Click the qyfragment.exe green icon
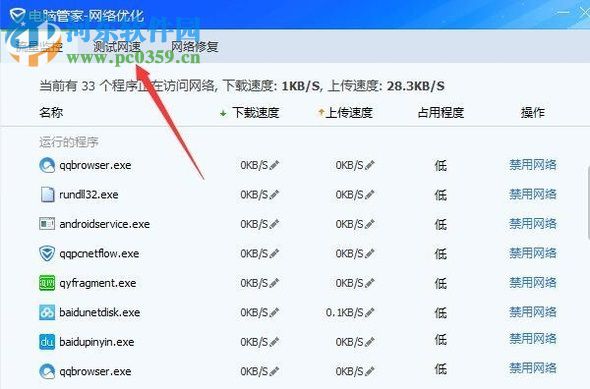The width and height of the screenshot is (590, 389). click(47, 283)
